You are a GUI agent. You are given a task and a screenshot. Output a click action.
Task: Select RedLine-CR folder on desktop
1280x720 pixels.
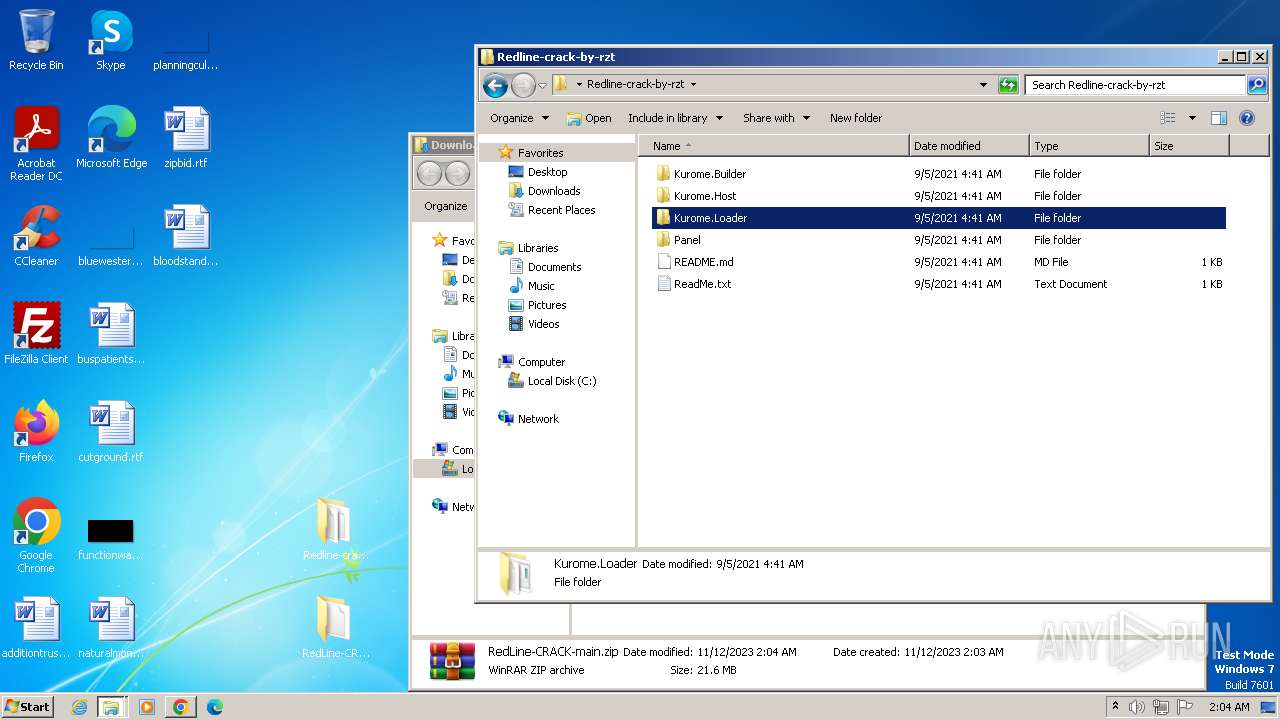(x=335, y=628)
